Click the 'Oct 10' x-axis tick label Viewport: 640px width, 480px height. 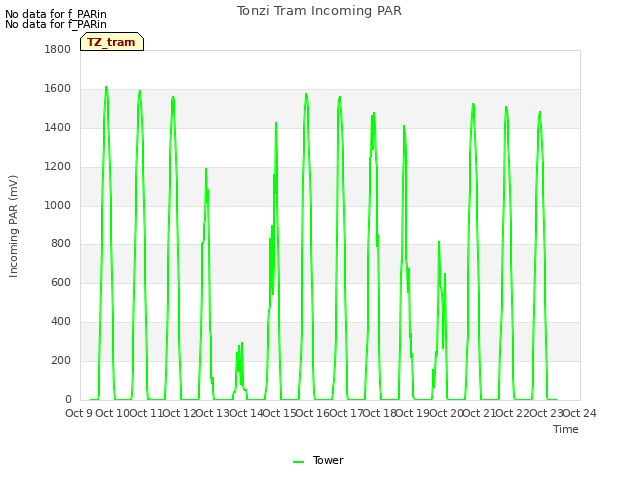pos(112,413)
